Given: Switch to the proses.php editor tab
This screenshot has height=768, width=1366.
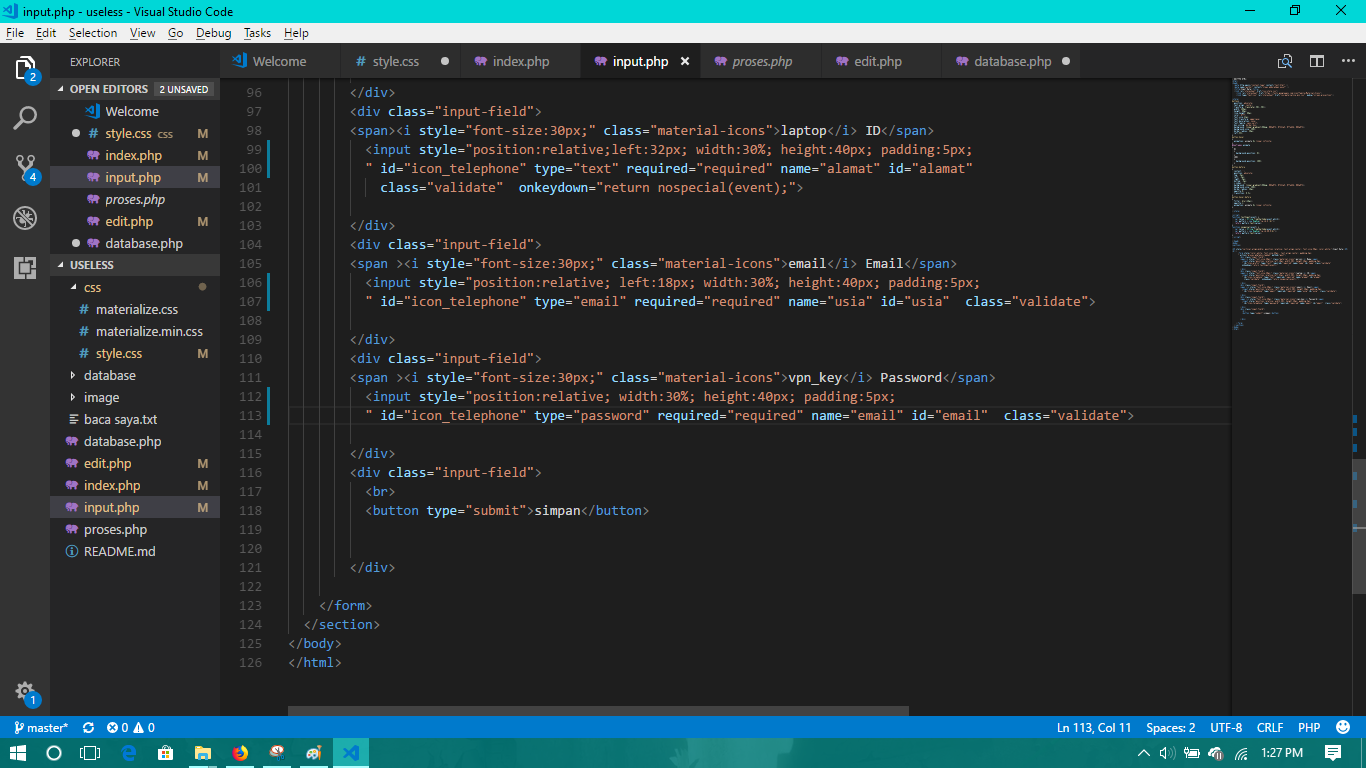Looking at the screenshot, I should coord(762,61).
